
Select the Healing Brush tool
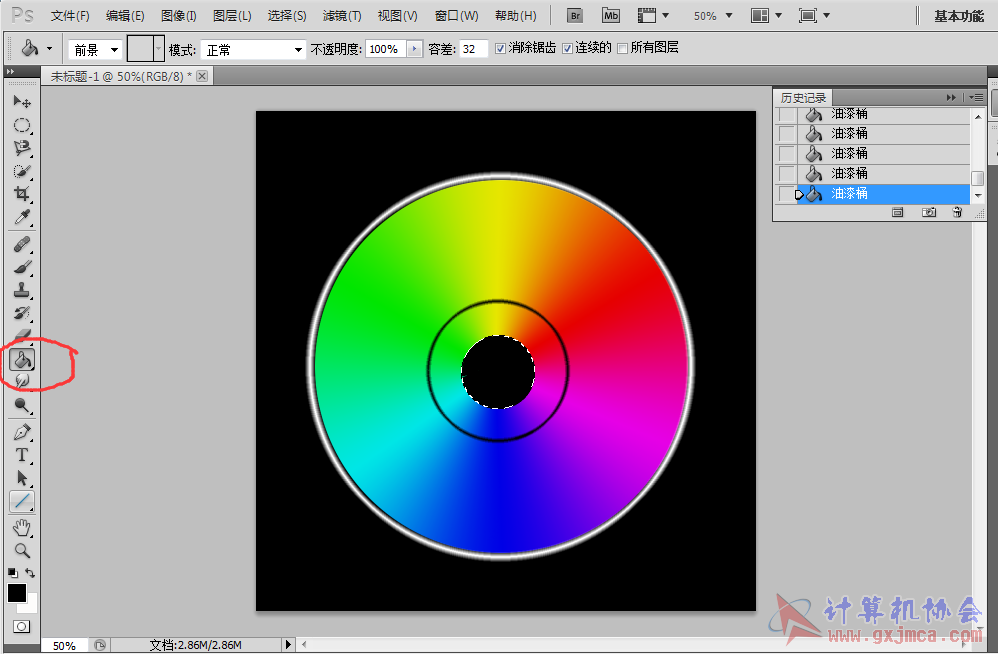pos(22,244)
